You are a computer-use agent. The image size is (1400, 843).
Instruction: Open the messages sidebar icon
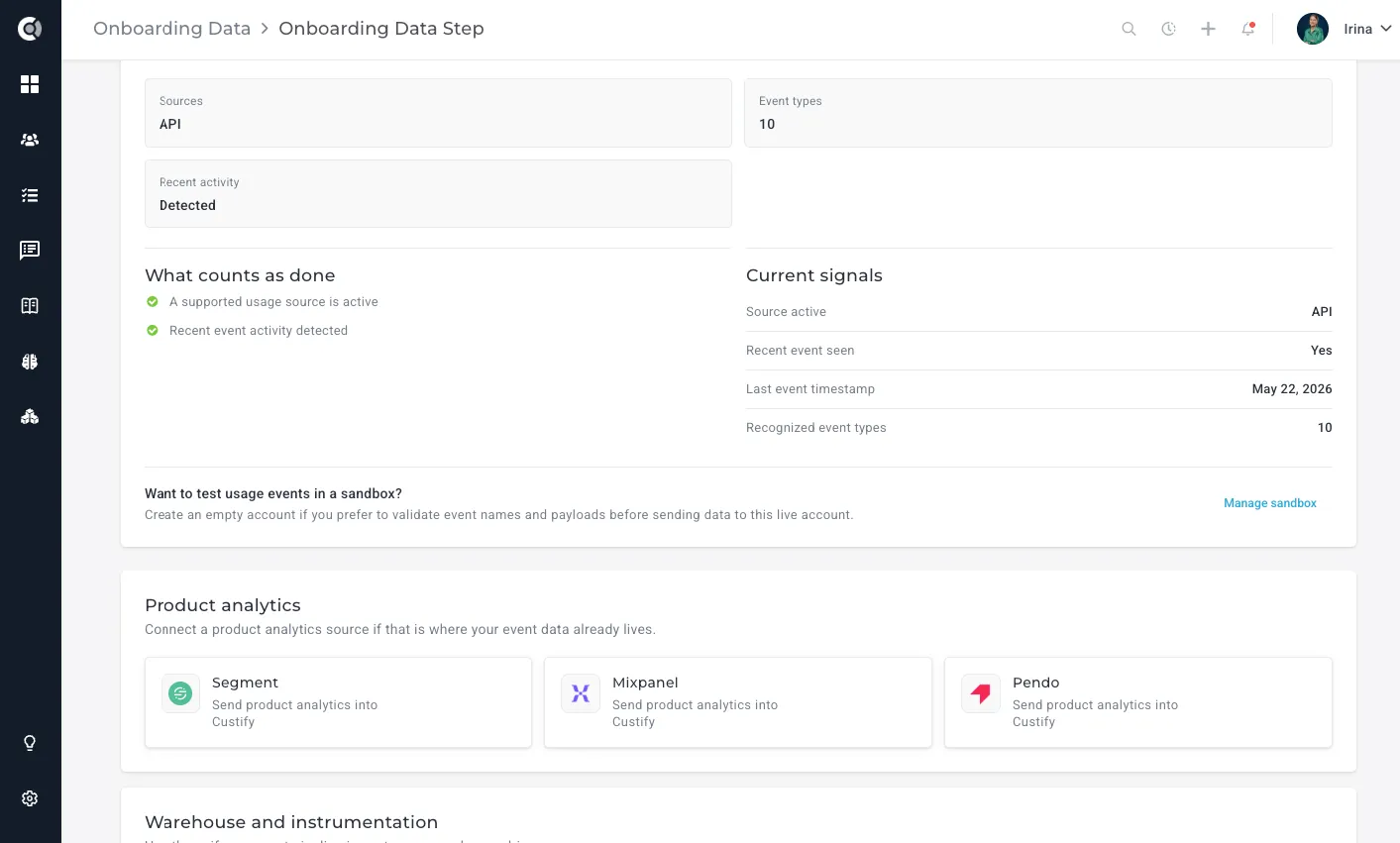30,251
